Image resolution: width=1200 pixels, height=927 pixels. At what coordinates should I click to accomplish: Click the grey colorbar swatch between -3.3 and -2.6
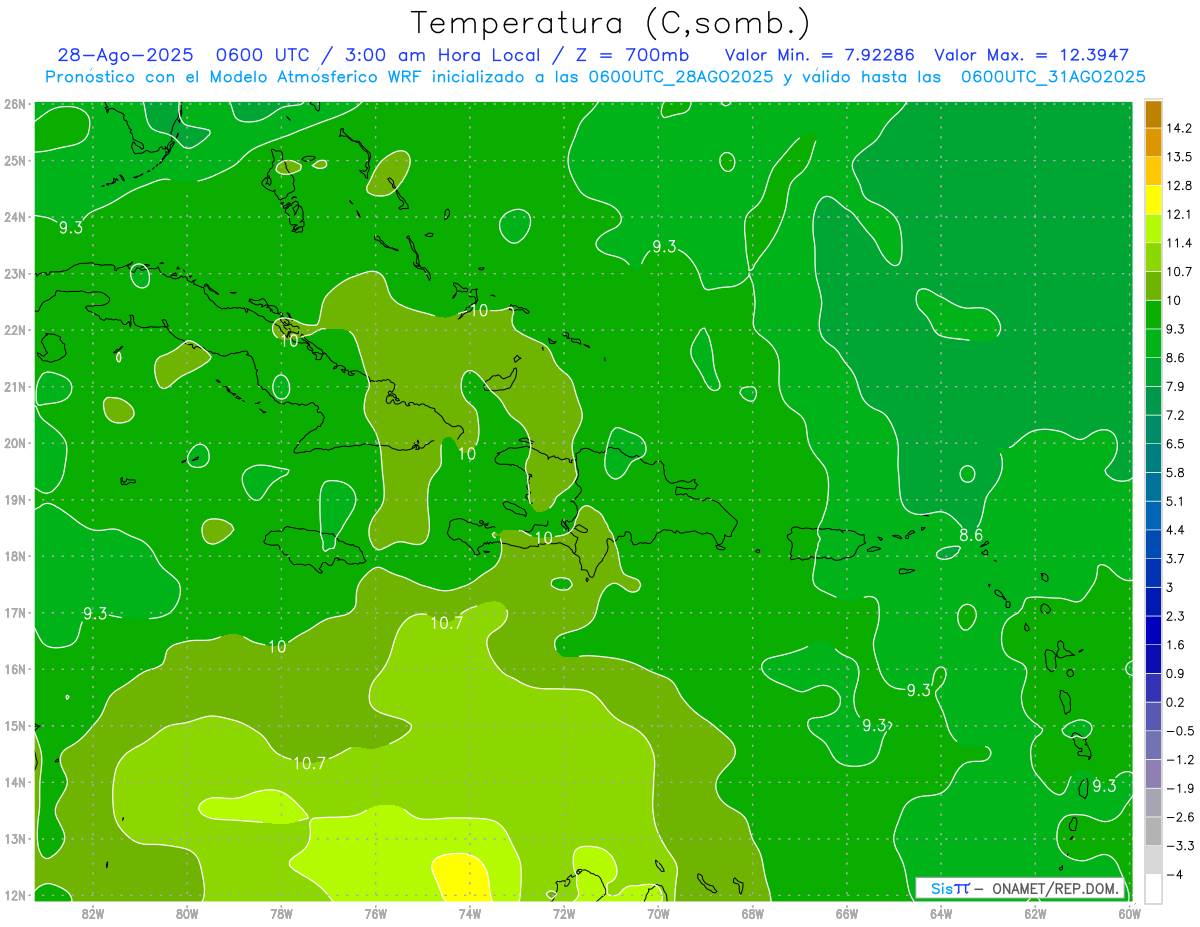click(x=1153, y=831)
